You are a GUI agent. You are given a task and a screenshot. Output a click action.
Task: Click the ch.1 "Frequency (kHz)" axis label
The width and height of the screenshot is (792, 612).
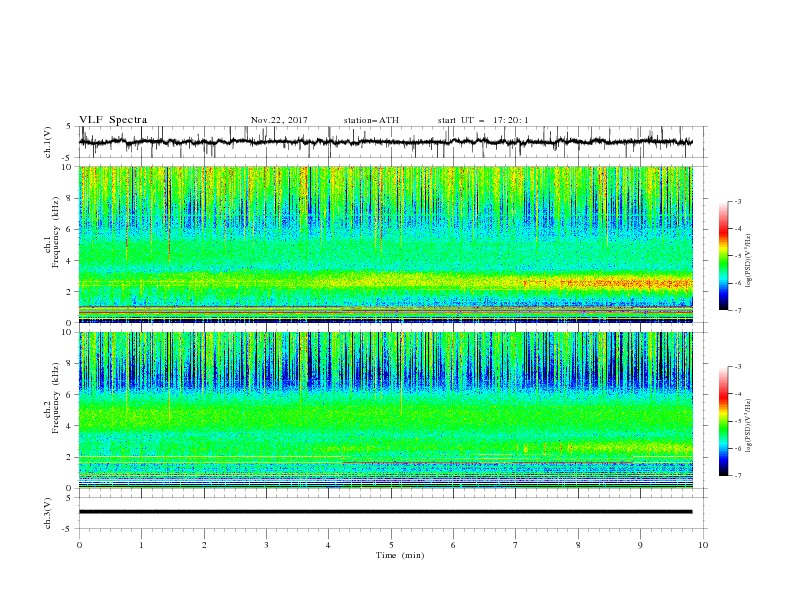pos(56,232)
